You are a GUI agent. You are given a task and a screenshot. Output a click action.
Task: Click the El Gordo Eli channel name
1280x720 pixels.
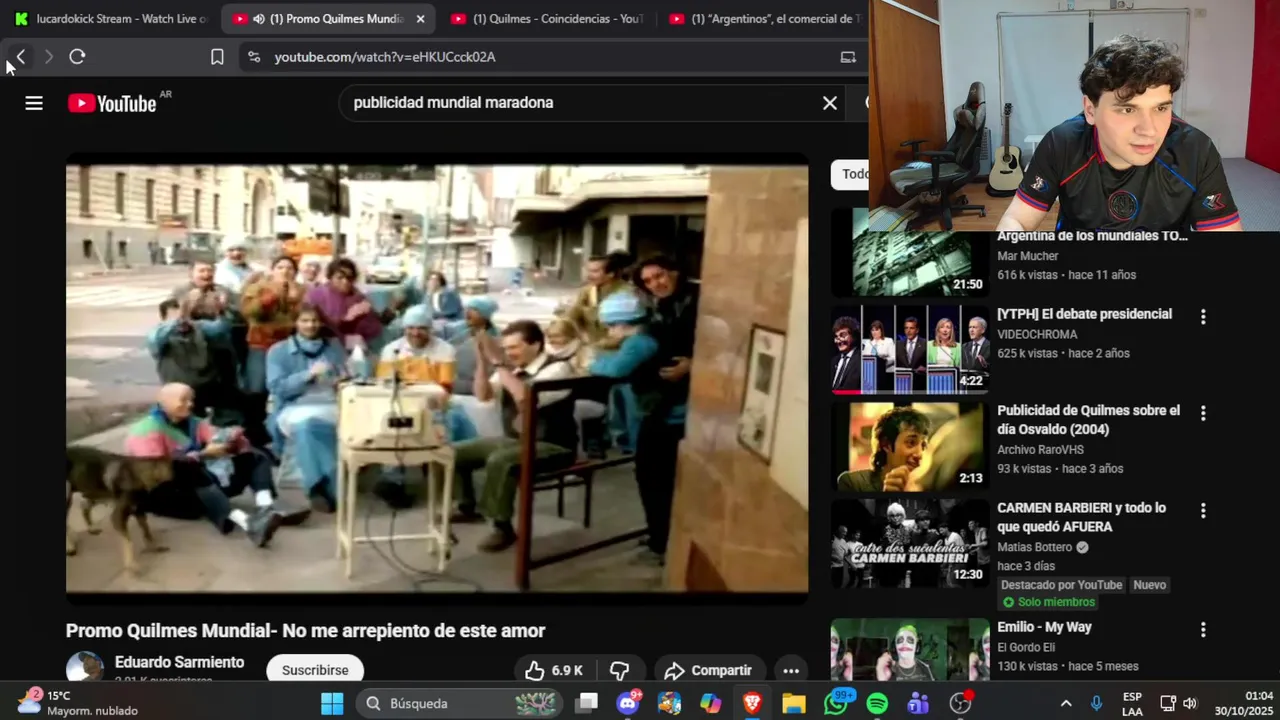pyautogui.click(x=1026, y=647)
